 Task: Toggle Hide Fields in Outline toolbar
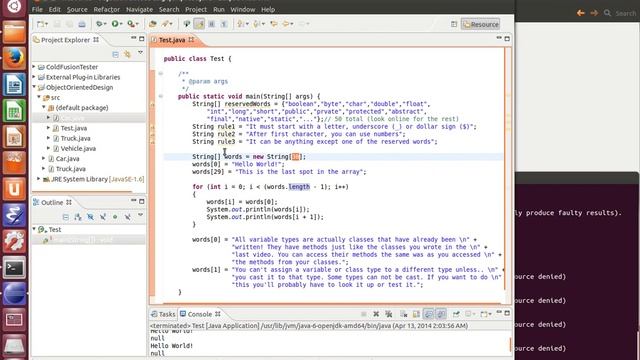tap(90, 217)
